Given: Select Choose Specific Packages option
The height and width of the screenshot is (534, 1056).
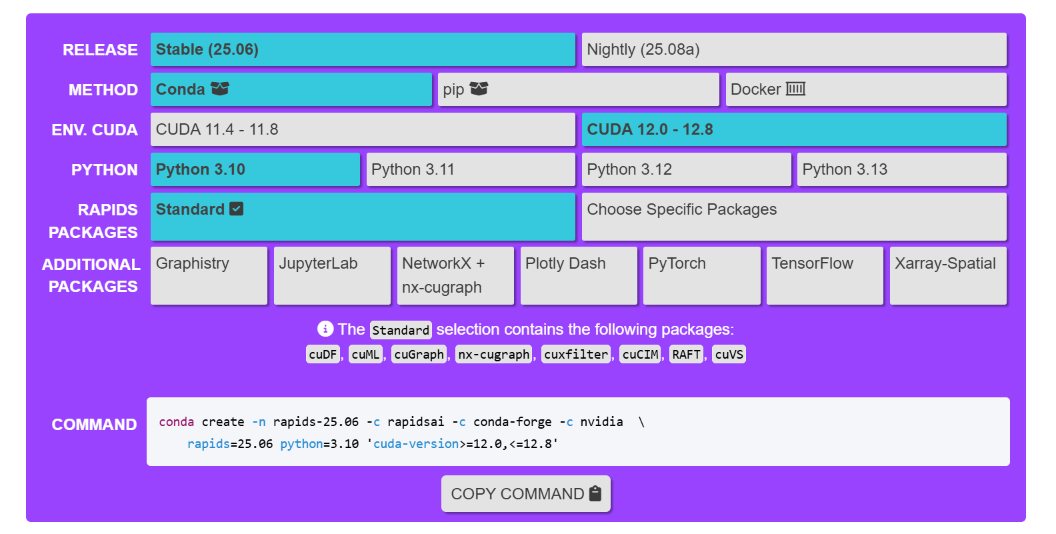Looking at the screenshot, I should point(794,217).
